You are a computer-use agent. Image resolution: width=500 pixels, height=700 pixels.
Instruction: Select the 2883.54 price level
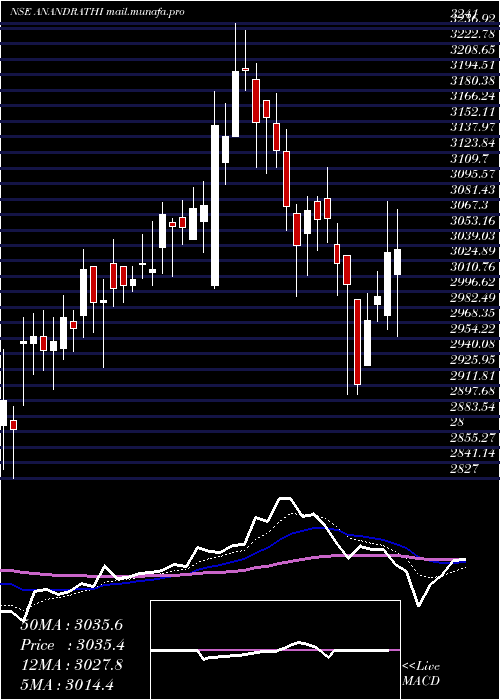(x=473, y=407)
